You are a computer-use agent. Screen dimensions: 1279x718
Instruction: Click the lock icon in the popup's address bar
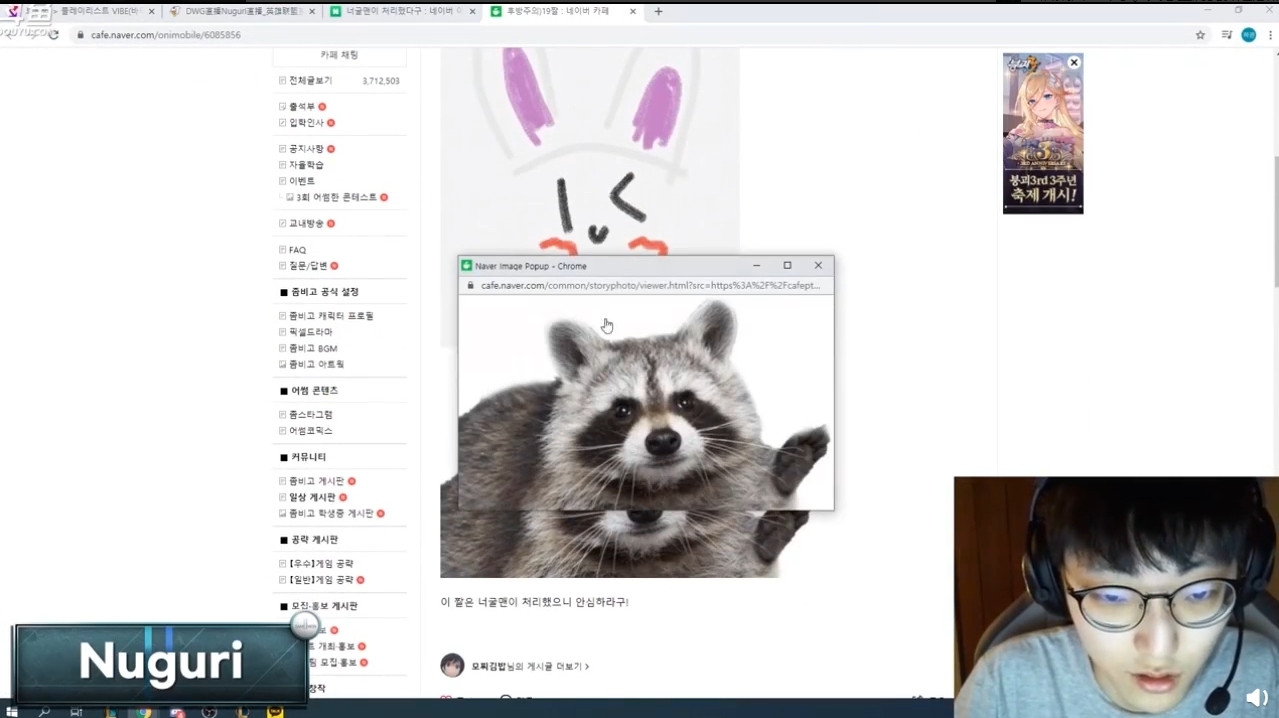click(471, 286)
